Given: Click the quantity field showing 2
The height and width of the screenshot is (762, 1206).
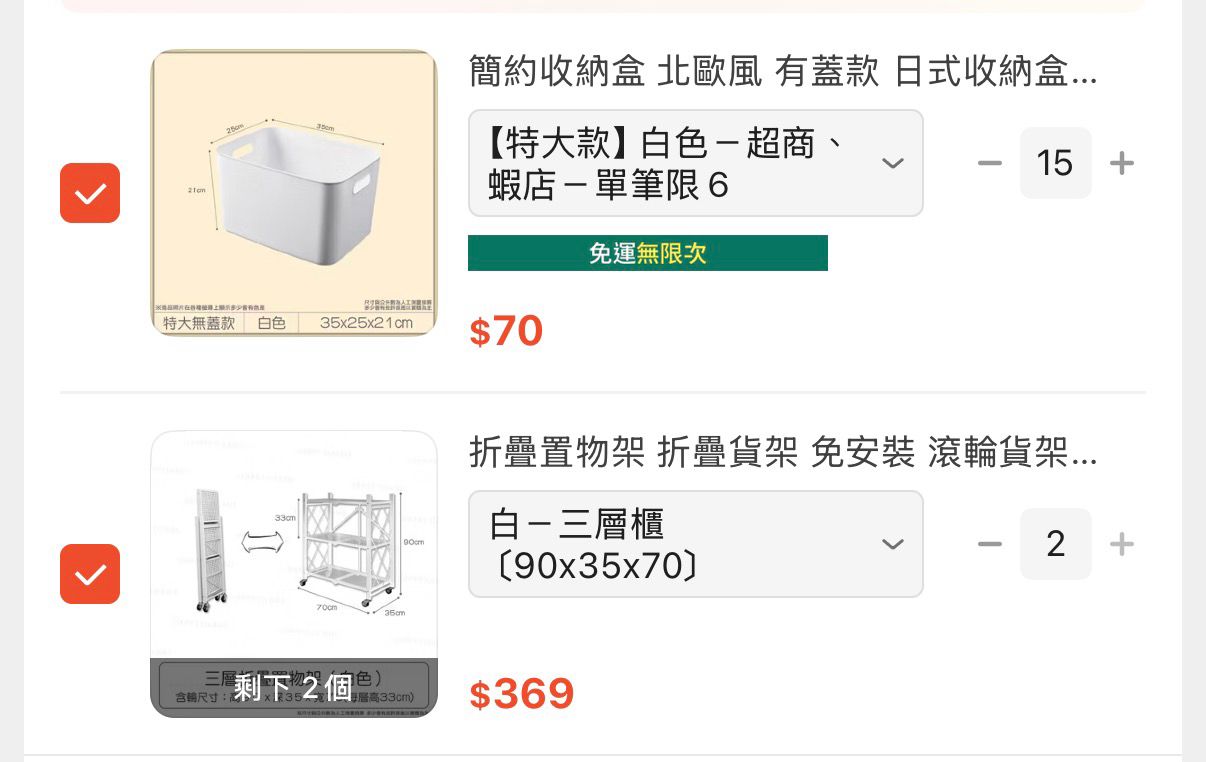Looking at the screenshot, I should coord(1055,544).
